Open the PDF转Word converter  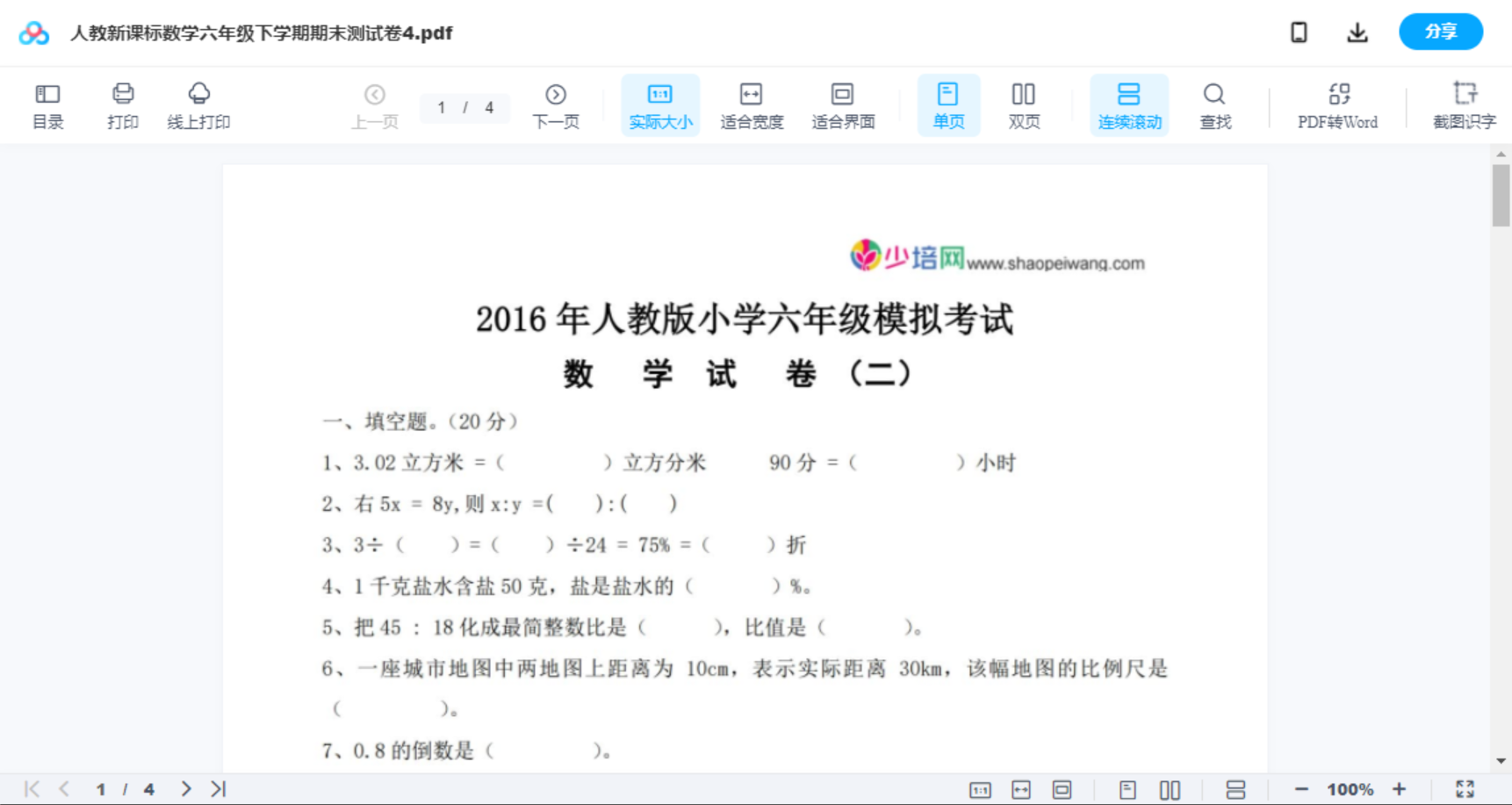[x=1336, y=104]
